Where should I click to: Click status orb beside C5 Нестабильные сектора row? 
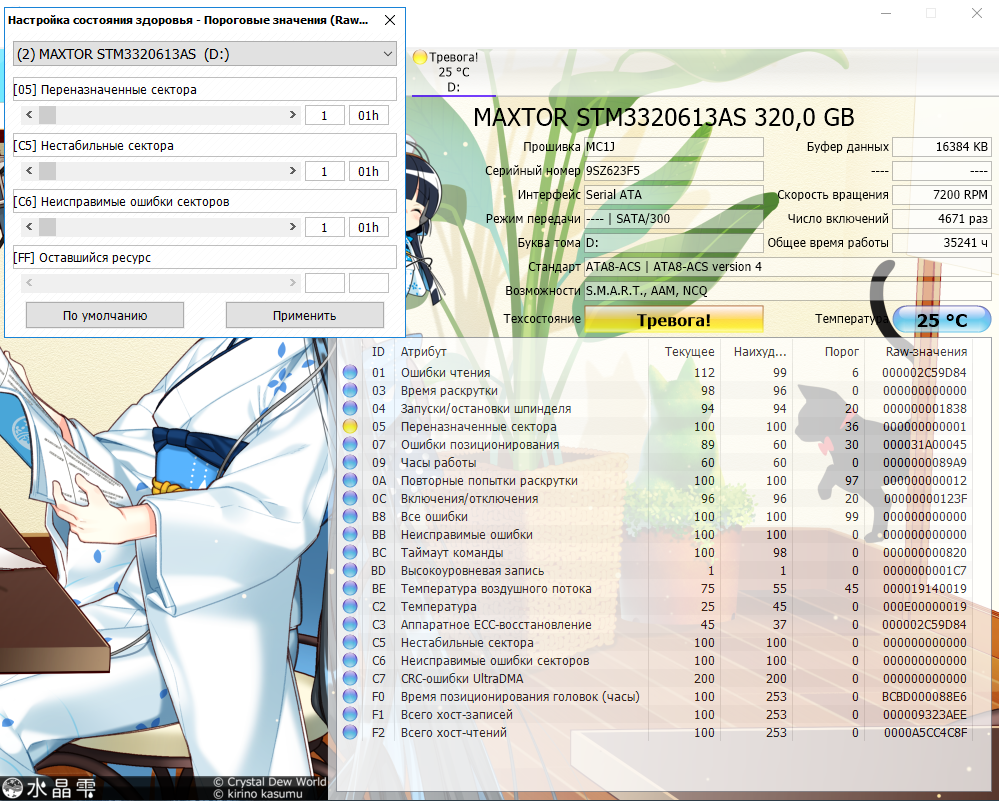click(x=350, y=642)
